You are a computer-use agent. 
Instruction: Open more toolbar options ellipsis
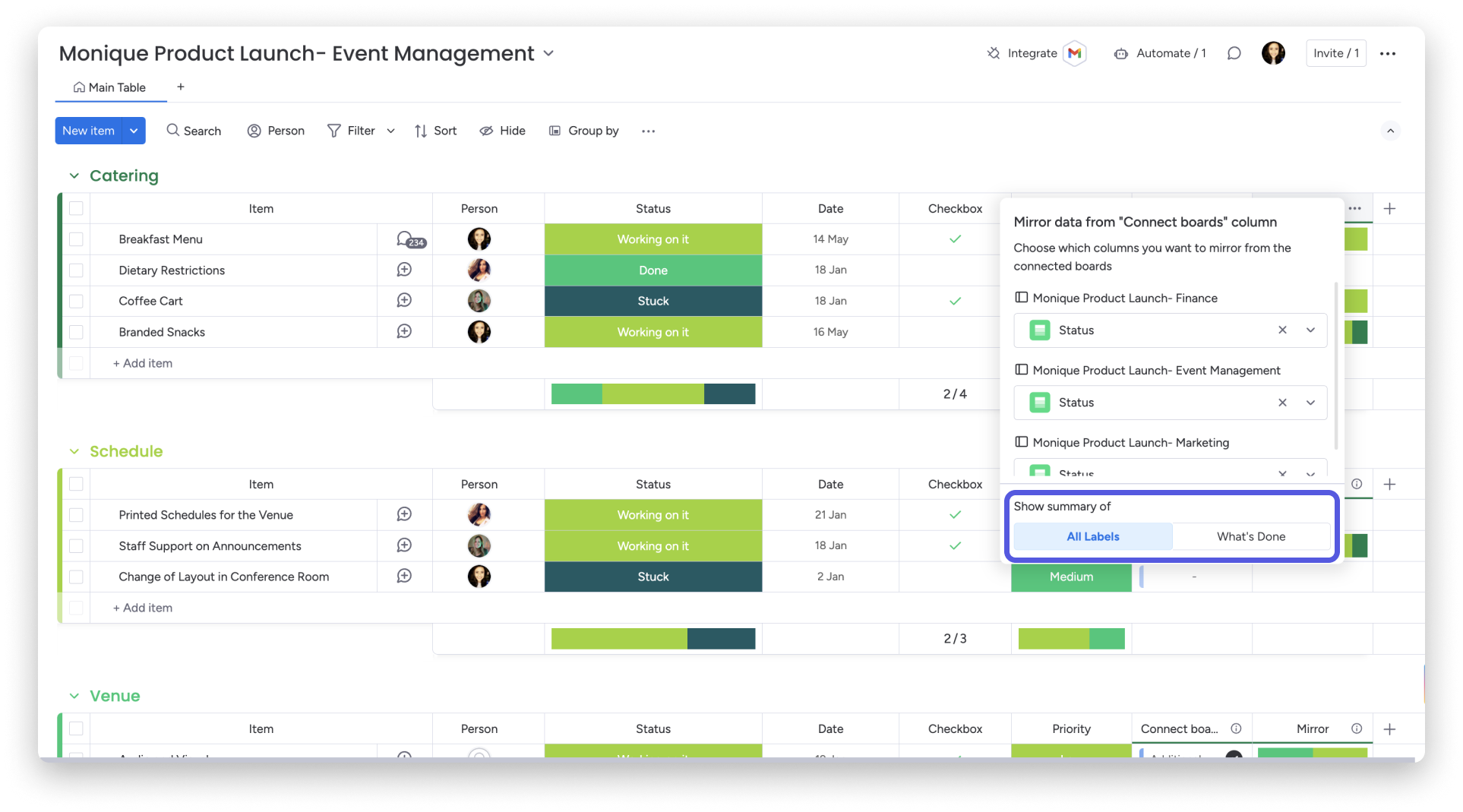(648, 131)
